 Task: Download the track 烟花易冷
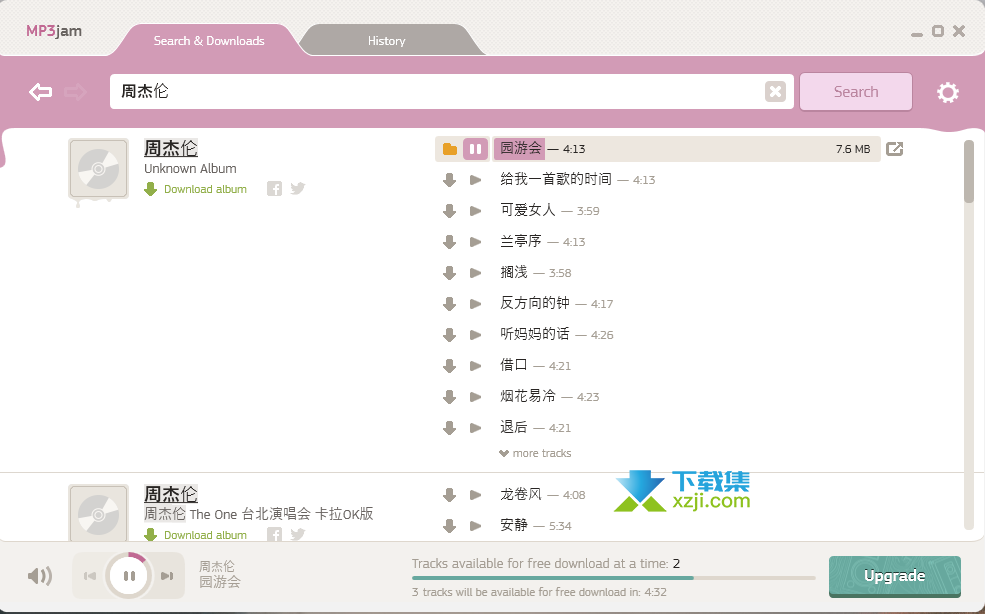[x=449, y=397]
